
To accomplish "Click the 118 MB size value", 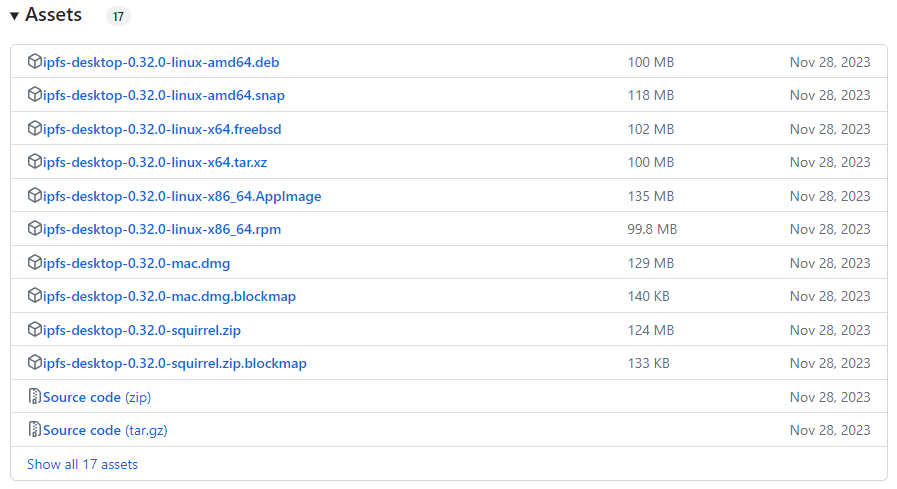I will [651, 96].
